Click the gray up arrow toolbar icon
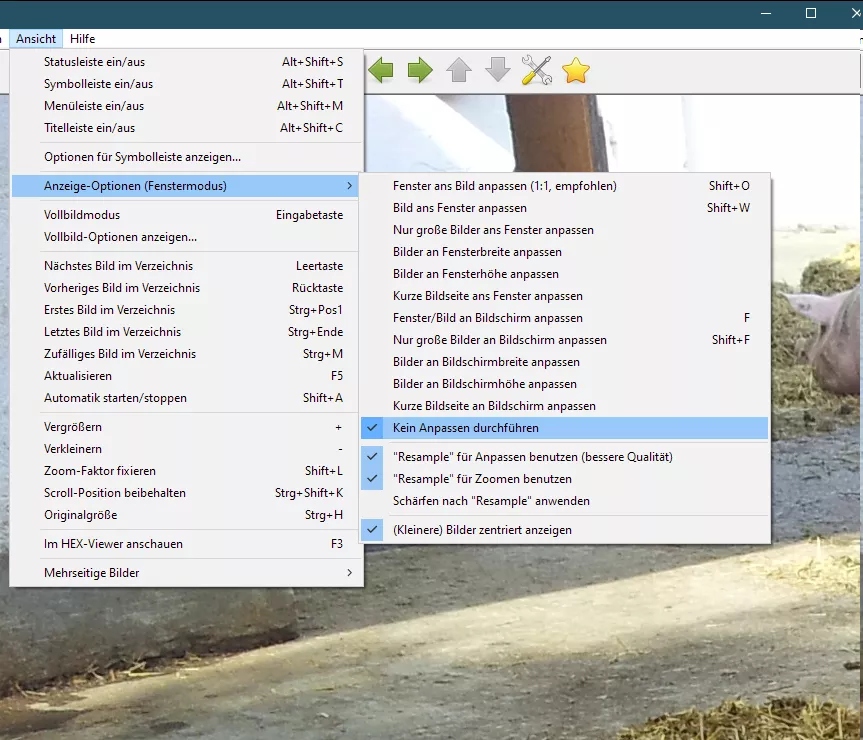 (459, 70)
